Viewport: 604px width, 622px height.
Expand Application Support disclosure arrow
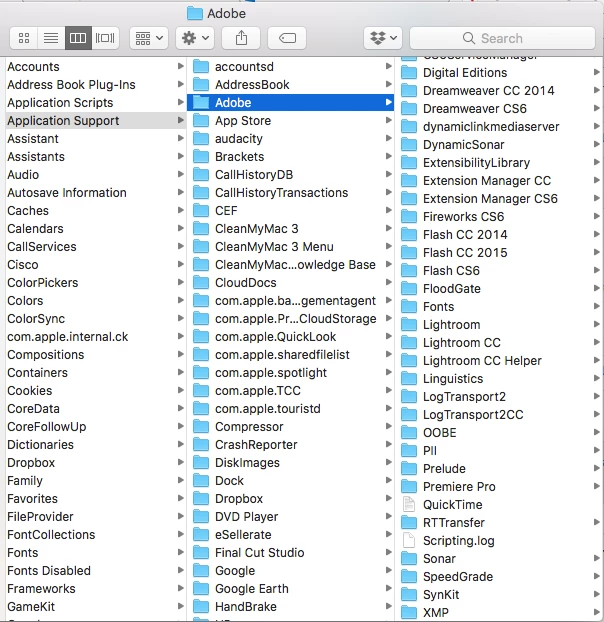(x=180, y=120)
